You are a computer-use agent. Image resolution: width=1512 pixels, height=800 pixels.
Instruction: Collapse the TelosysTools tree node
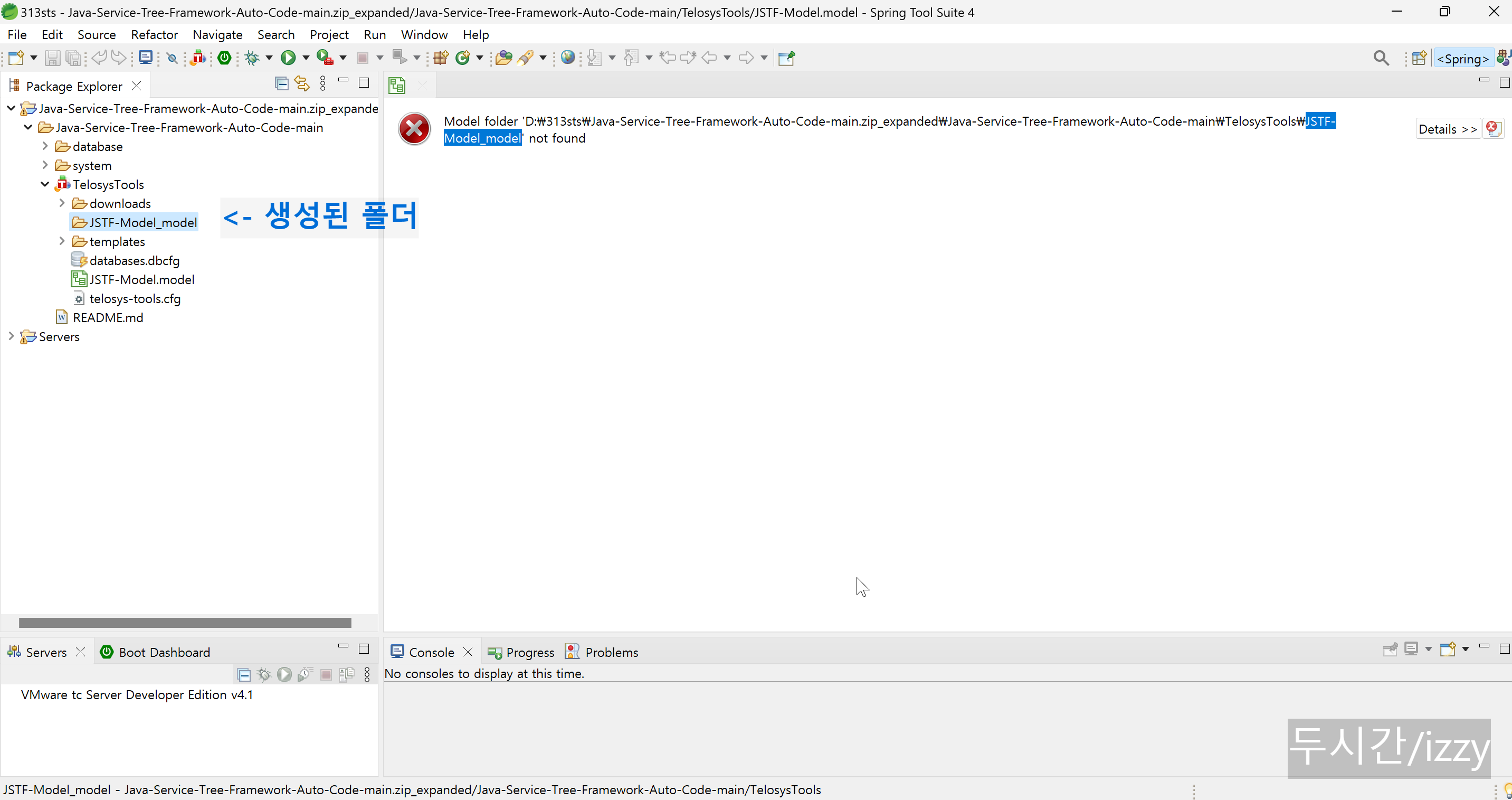click(x=45, y=184)
